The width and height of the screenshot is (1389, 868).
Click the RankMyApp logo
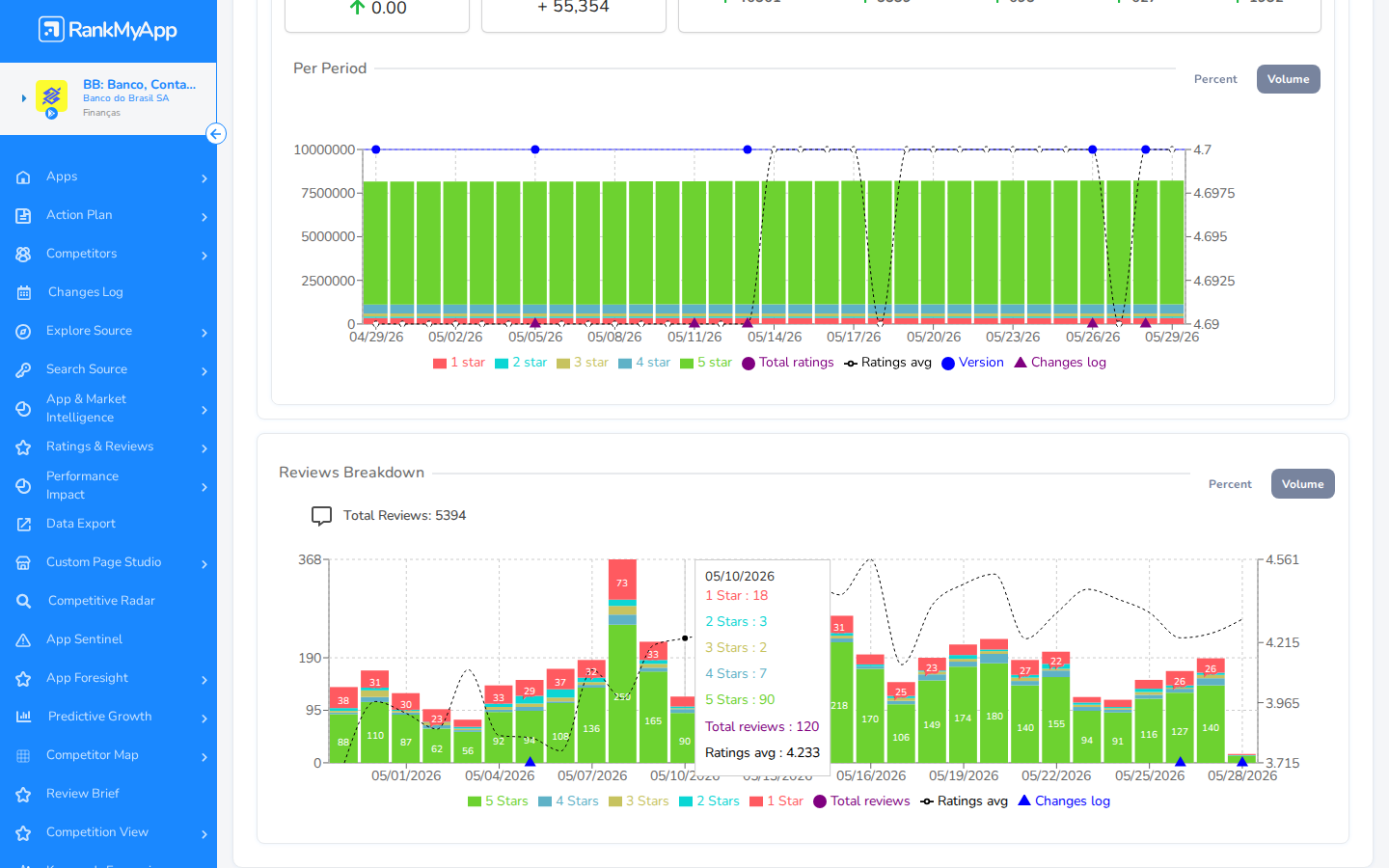[x=108, y=30]
